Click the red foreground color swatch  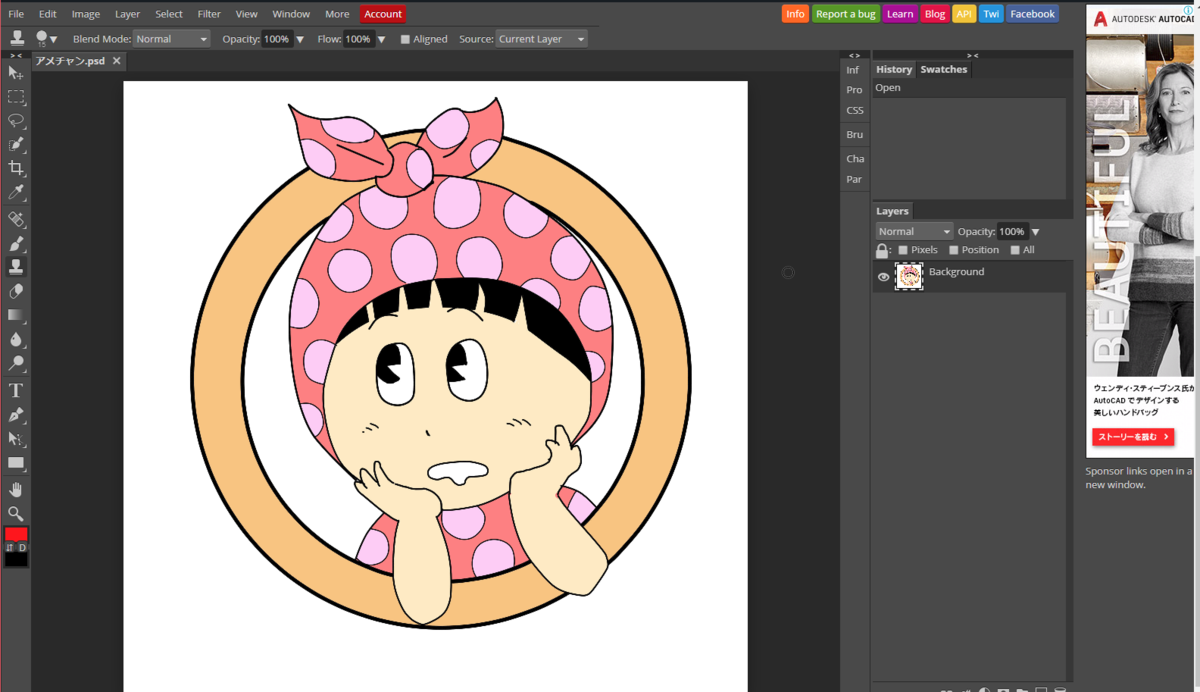click(16, 534)
